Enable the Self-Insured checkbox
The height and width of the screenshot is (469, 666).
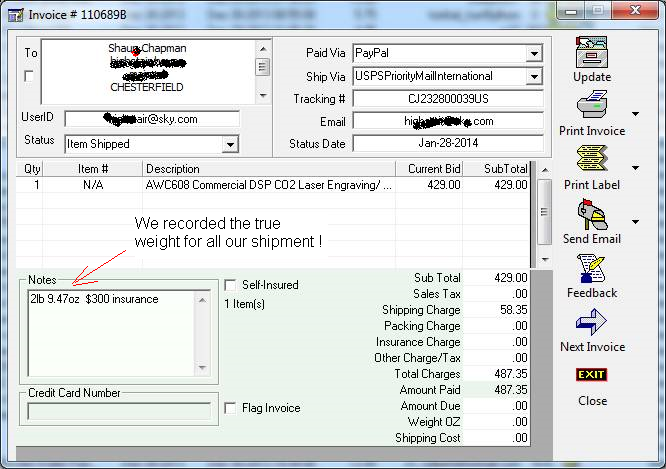[x=230, y=285]
